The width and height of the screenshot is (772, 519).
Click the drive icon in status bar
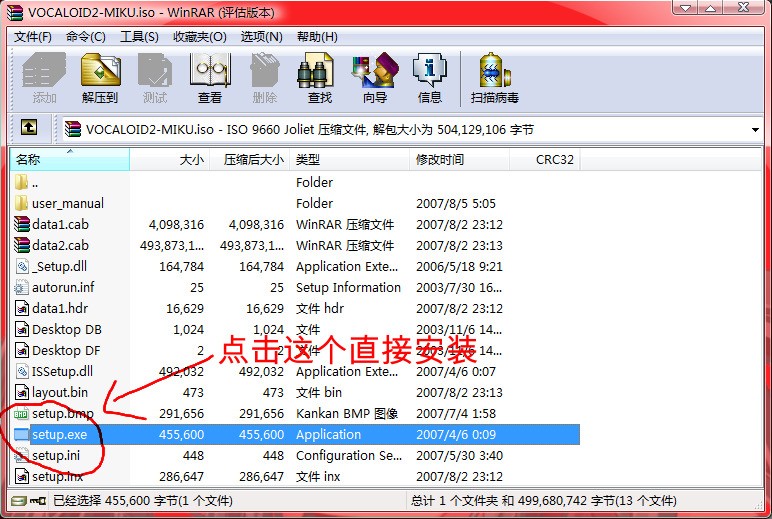click(x=19, y=501)
